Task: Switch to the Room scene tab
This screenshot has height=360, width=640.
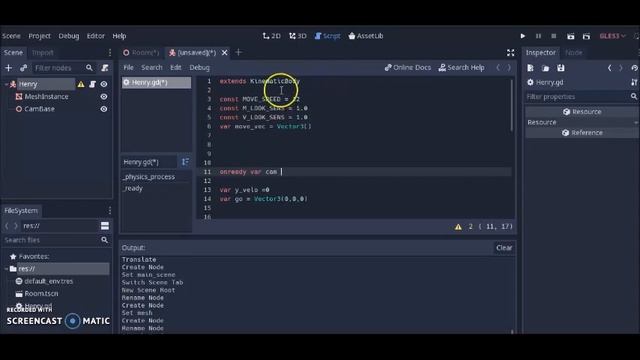Action: pyautogui.click(x=142, y=53)
